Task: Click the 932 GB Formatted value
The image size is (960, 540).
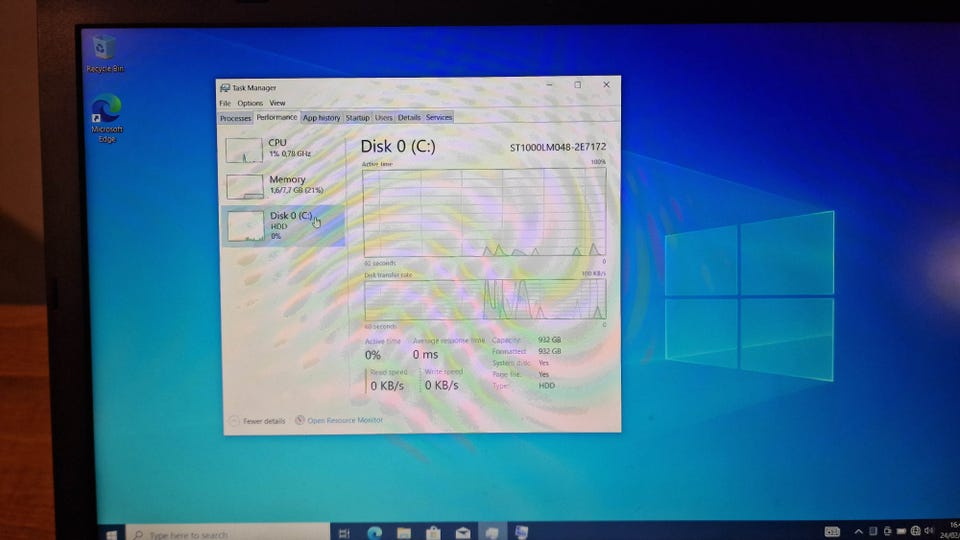Action: (549, 351)
